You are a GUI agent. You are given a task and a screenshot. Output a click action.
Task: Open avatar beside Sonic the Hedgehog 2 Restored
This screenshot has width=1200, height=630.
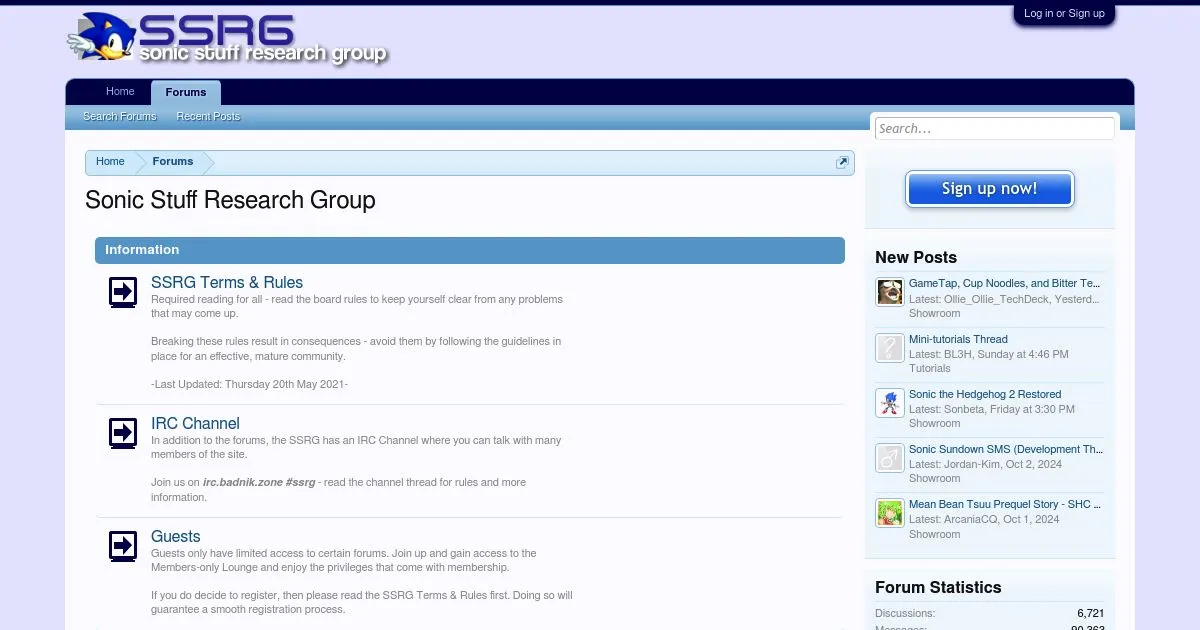[x=889, y=402]
